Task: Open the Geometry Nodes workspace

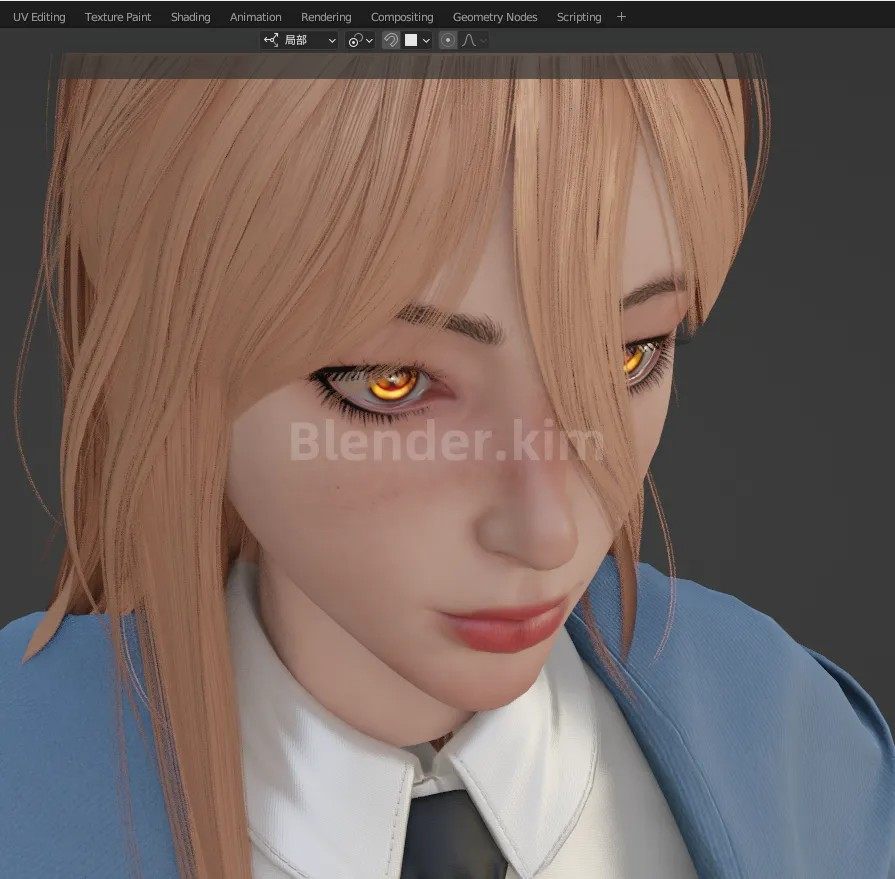Action: pyautogui.click(x=495, y=17)
